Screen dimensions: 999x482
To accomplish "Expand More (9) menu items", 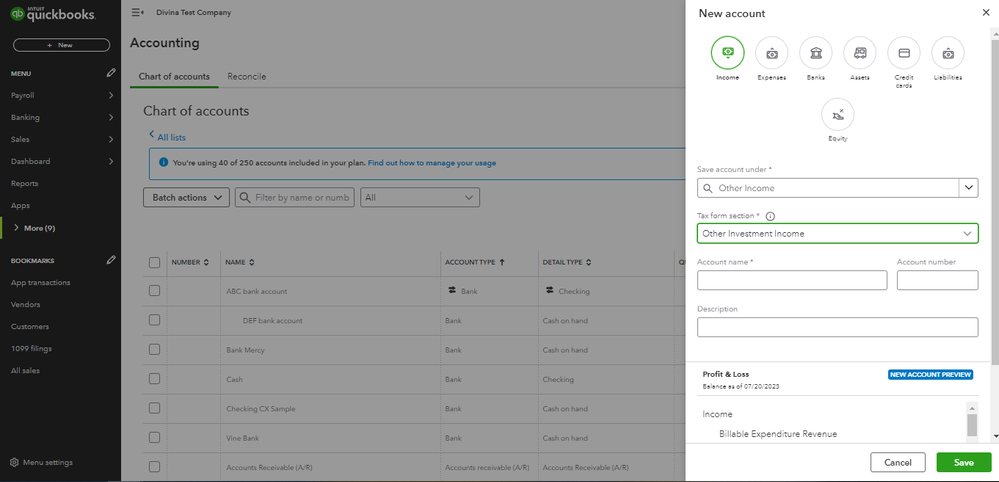I will pos(34,228).
